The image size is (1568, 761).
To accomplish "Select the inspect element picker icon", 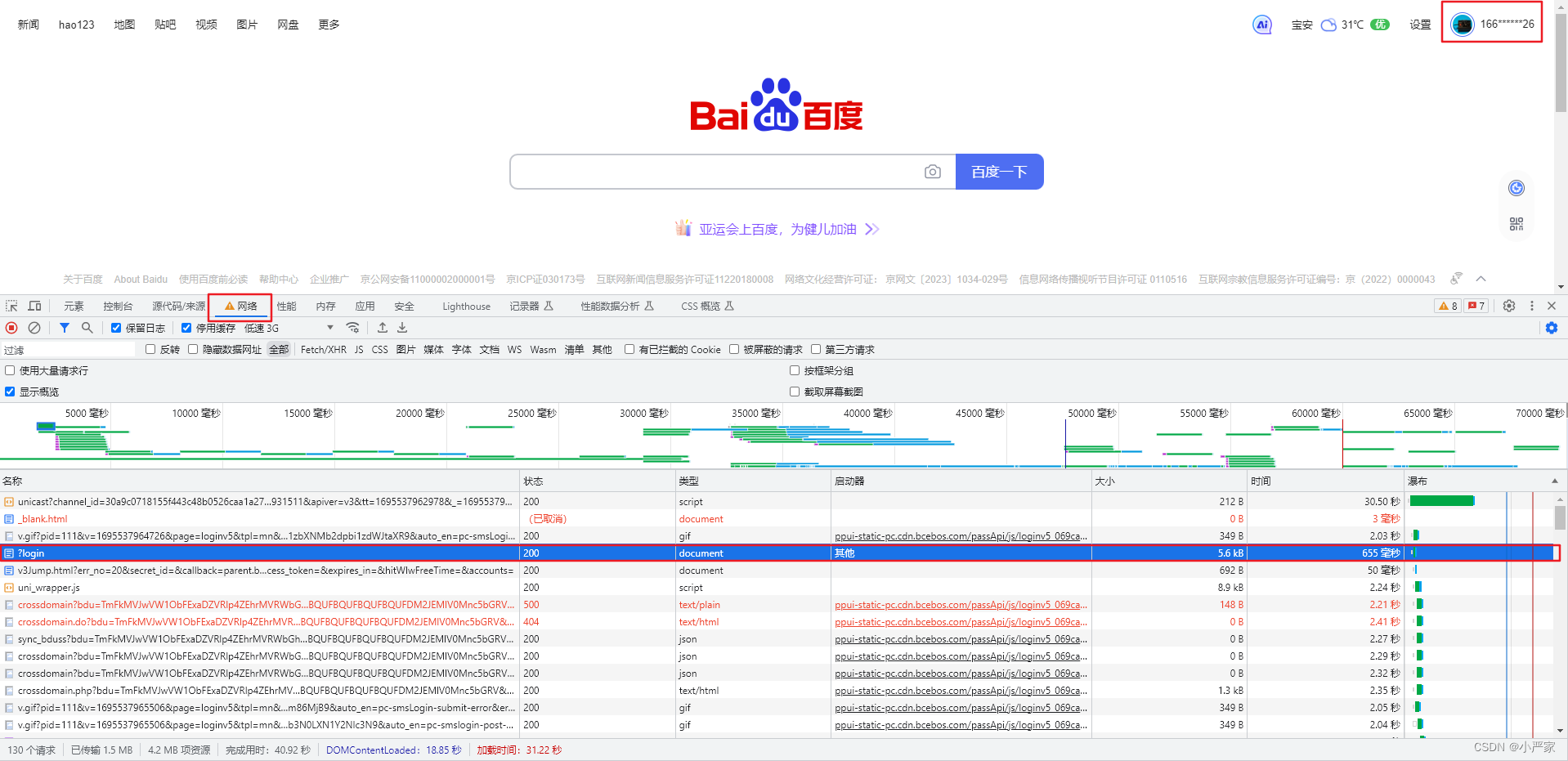I will [12, 306].
